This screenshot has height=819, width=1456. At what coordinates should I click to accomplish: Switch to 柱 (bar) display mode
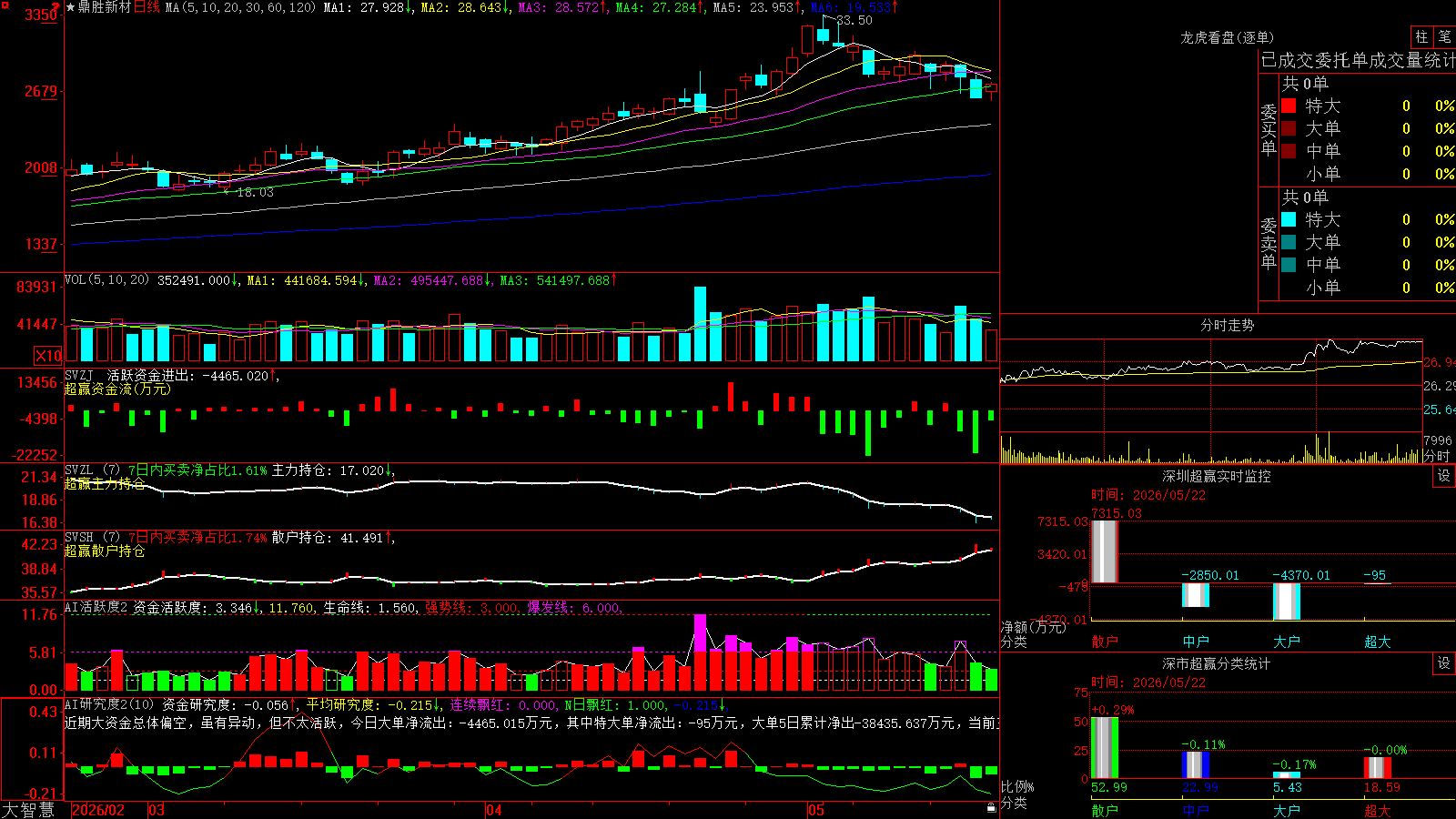(1421, 36)
